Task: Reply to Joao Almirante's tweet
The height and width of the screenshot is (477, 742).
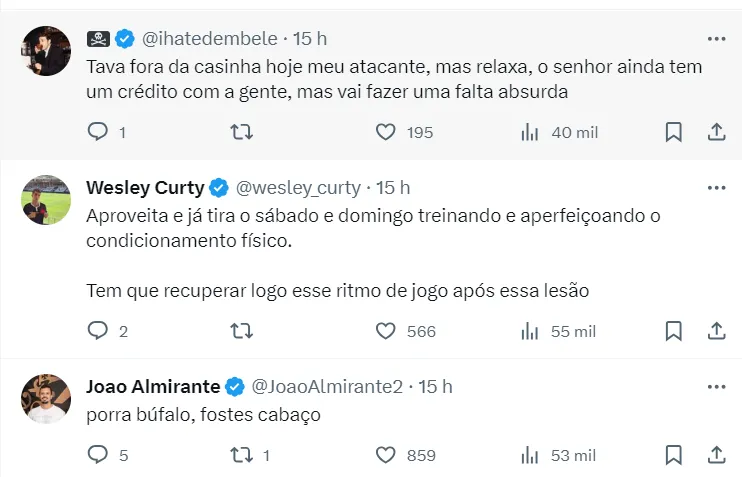Action: tap(98, 455)
